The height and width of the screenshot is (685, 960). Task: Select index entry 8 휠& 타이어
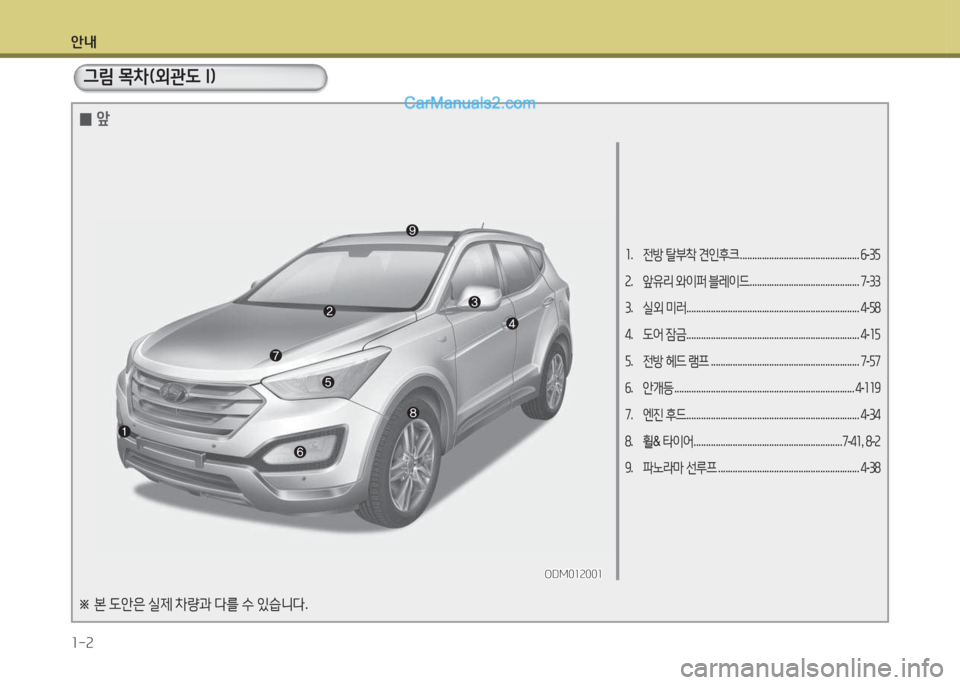[752, 441]
